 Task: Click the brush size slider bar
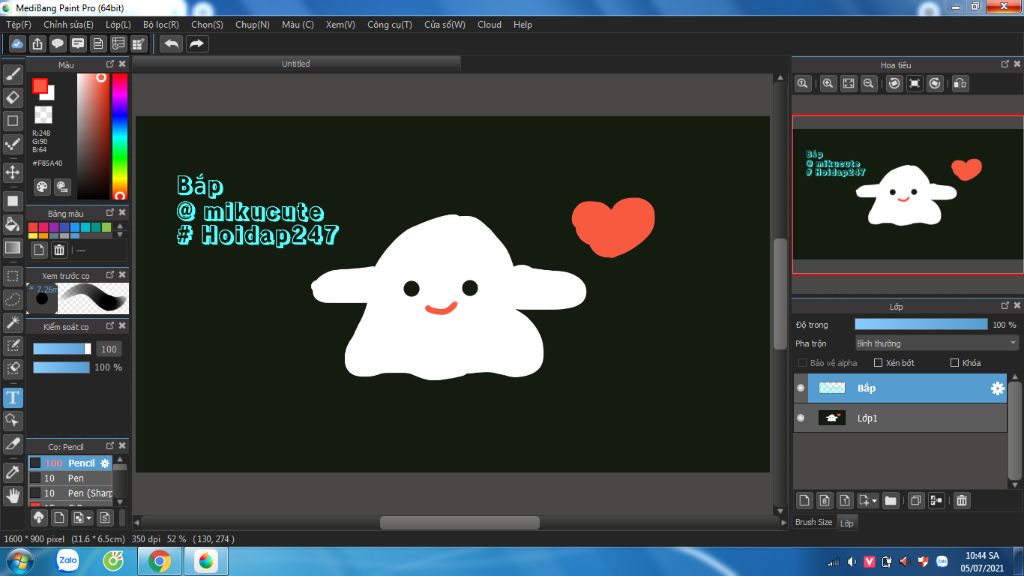(x=62, y=349)
